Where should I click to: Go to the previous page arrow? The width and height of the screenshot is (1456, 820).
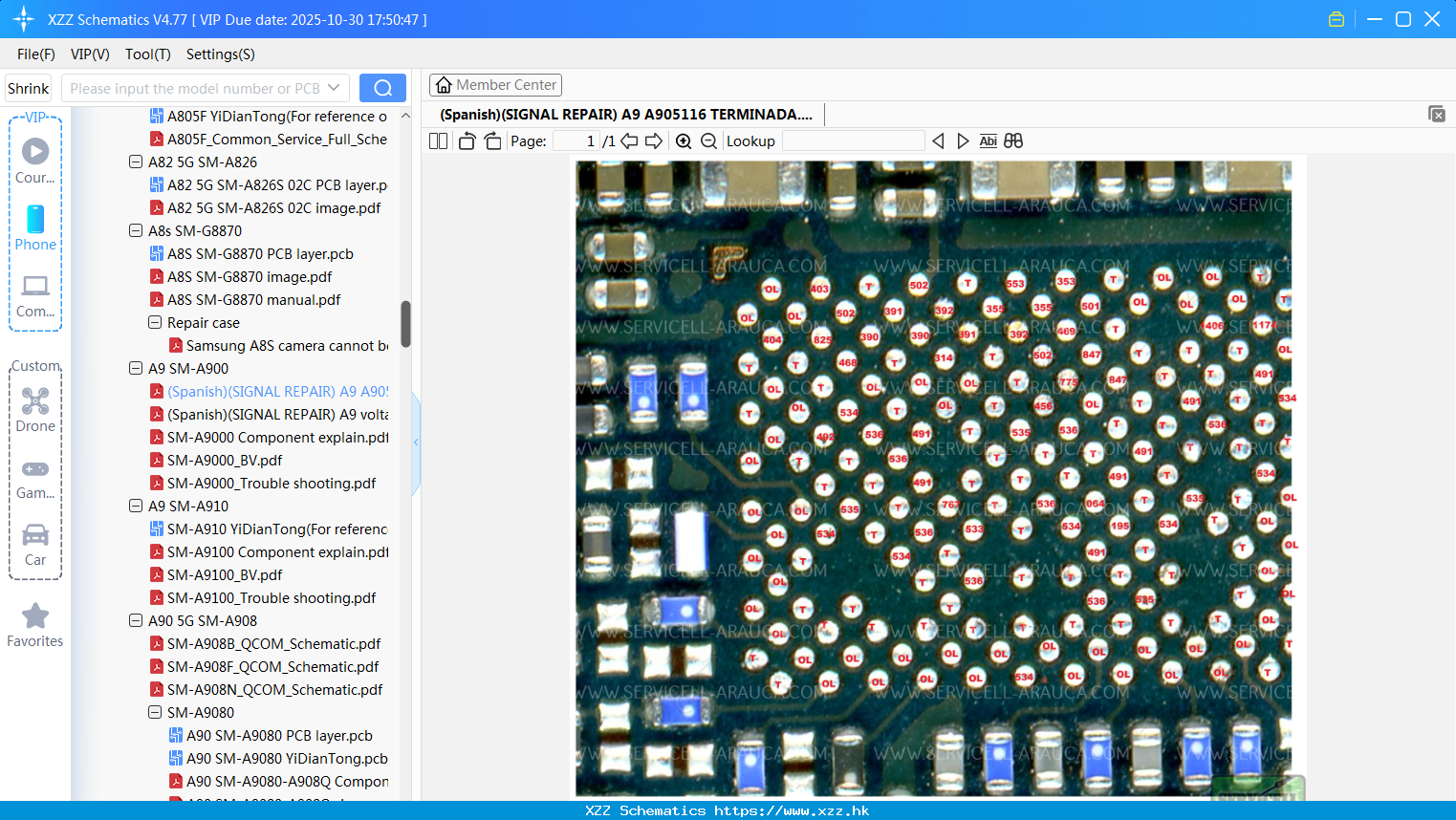(629, 141)
